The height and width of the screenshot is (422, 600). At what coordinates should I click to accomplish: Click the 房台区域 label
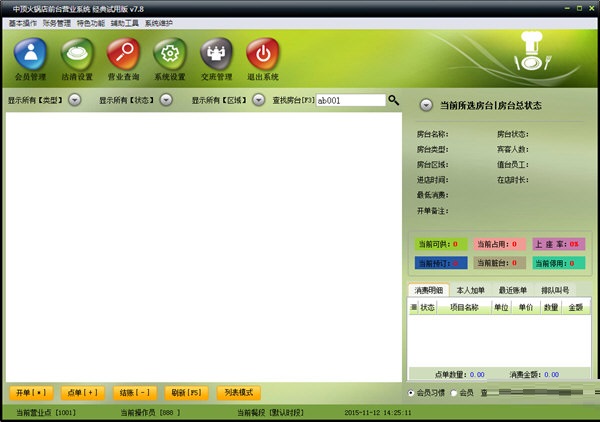pos(432,165)
